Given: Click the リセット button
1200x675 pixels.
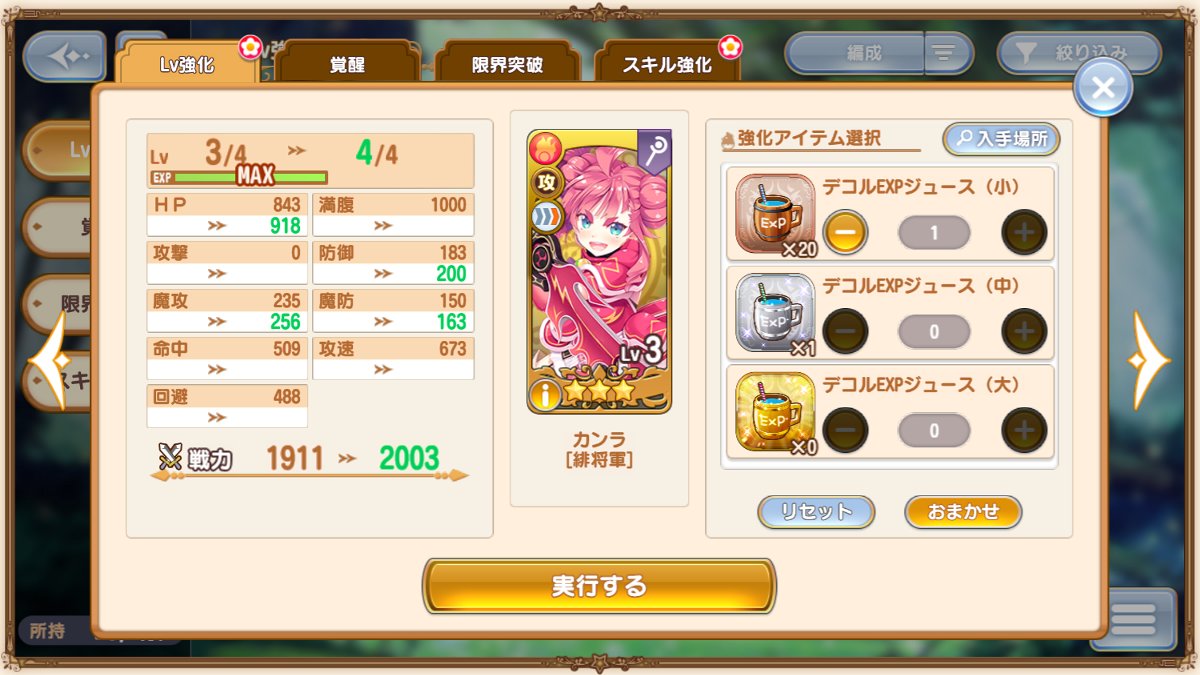Looking at the screenshot, I should pyautogui.click(x=816, y=511).
